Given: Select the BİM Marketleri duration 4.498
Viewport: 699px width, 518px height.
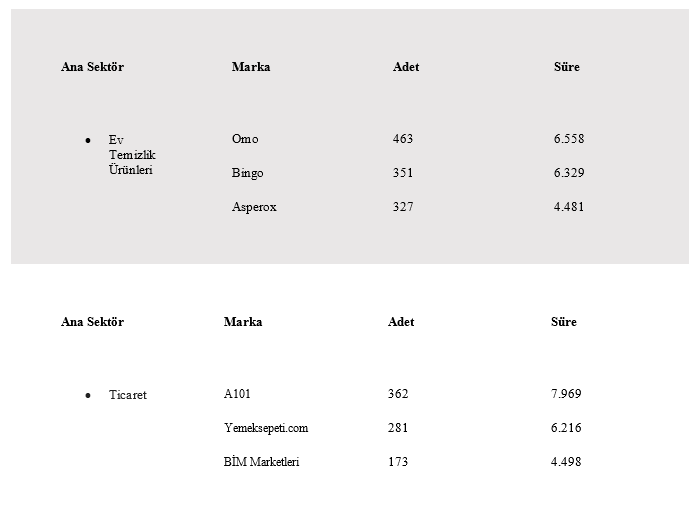Looking at the screenshot, I should point(566,461).
